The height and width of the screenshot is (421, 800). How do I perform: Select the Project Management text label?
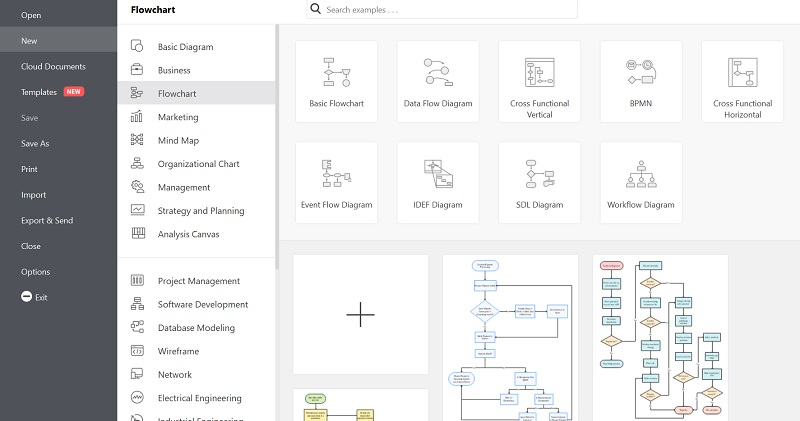pyautogui.click(x=199, y=281)
